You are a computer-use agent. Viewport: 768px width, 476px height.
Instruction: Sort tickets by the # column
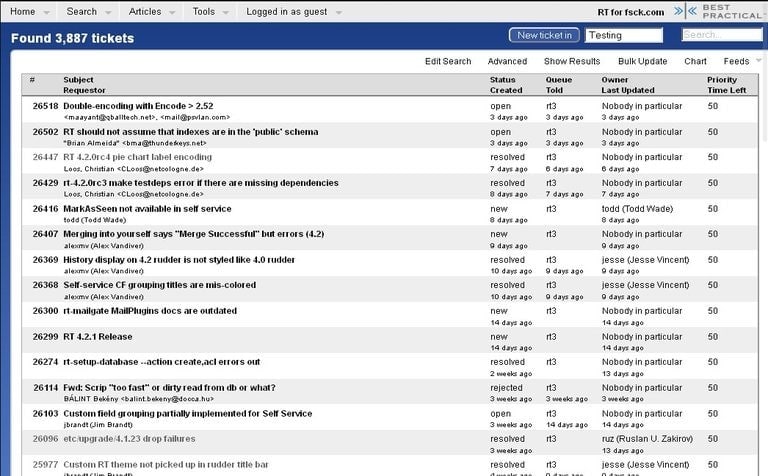coord(32,79)
